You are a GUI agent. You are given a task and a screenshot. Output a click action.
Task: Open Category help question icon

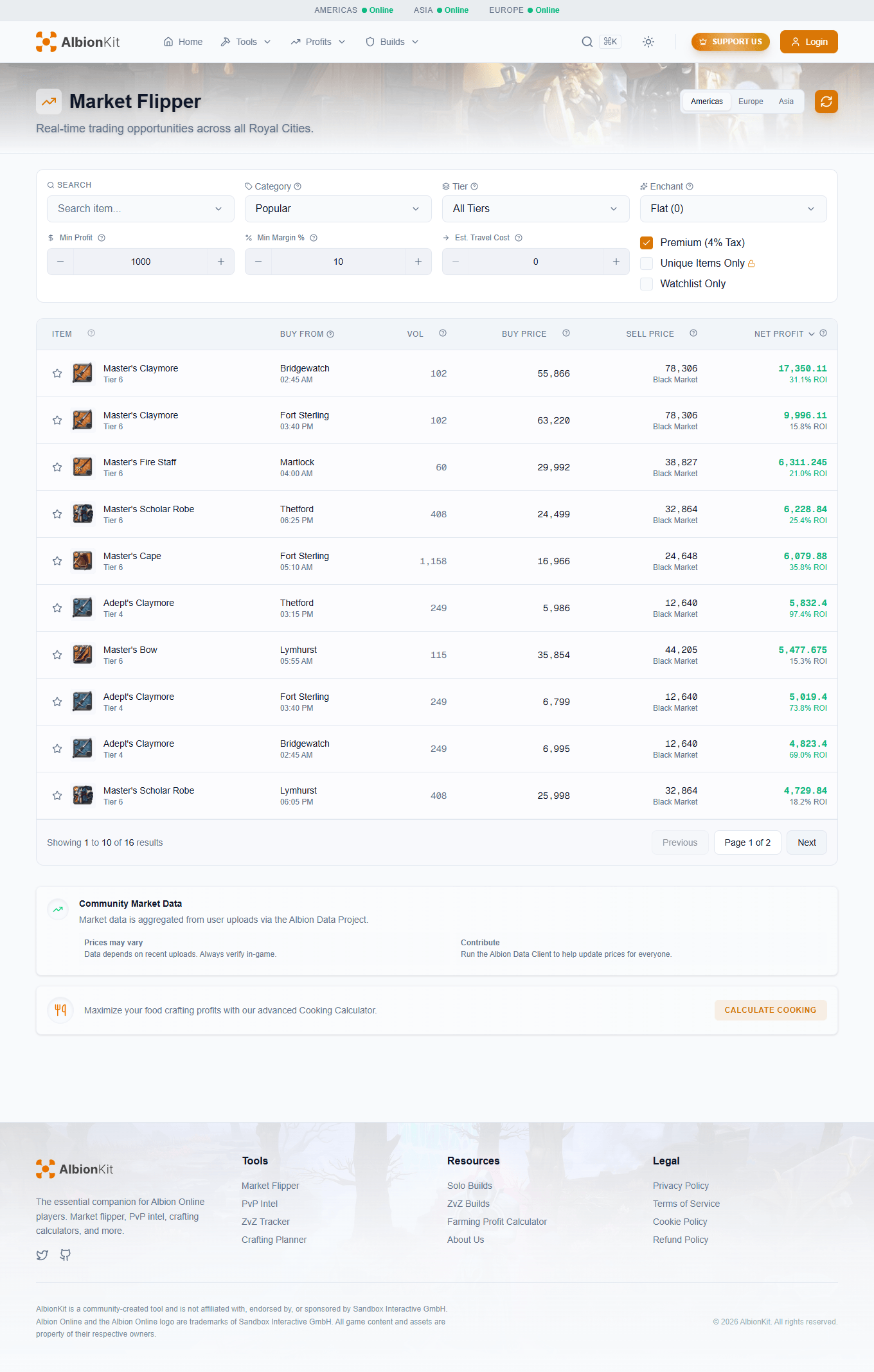coord(298,186)
